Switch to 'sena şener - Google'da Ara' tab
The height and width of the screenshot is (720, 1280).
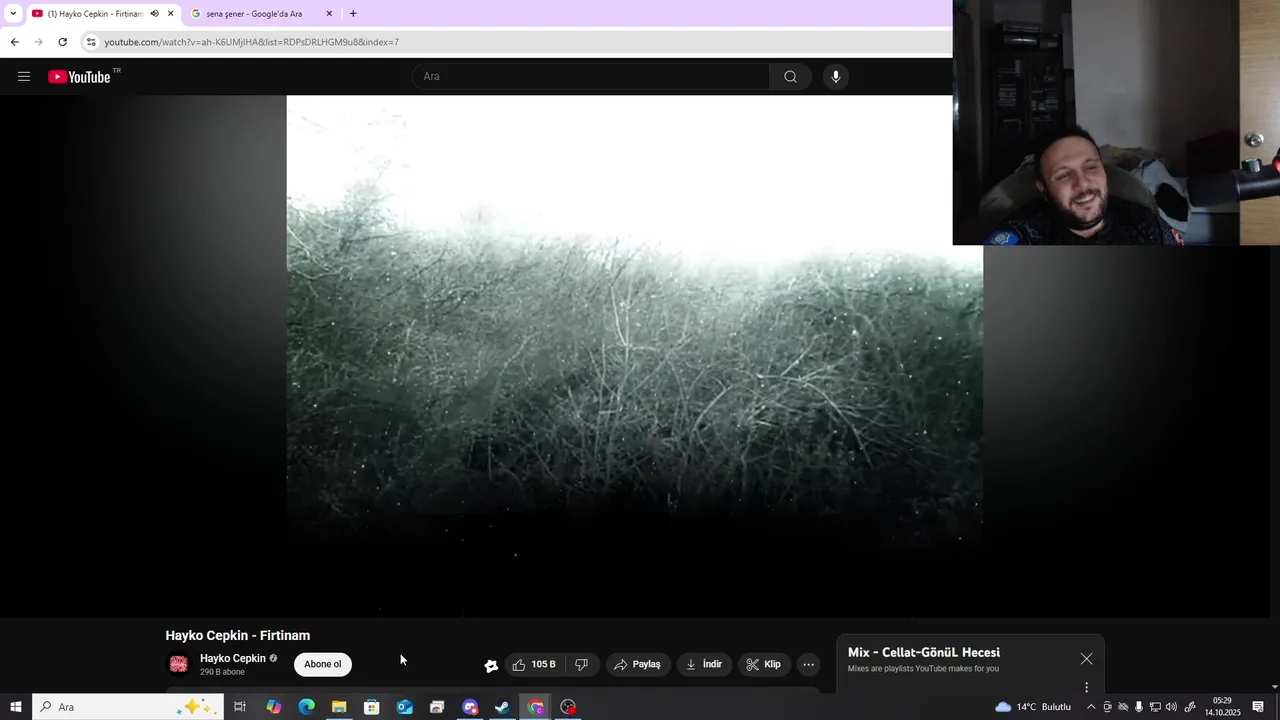point(254,14)
